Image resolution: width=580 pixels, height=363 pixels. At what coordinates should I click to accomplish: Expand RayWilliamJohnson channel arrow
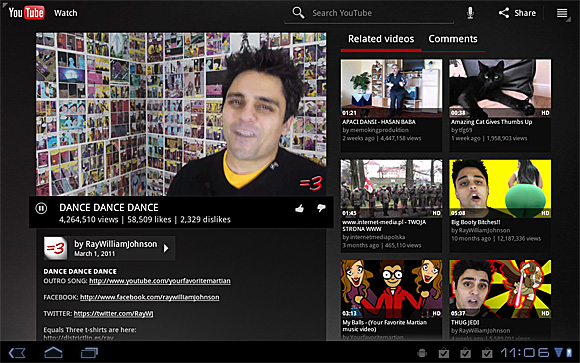(x=166, y=248)
